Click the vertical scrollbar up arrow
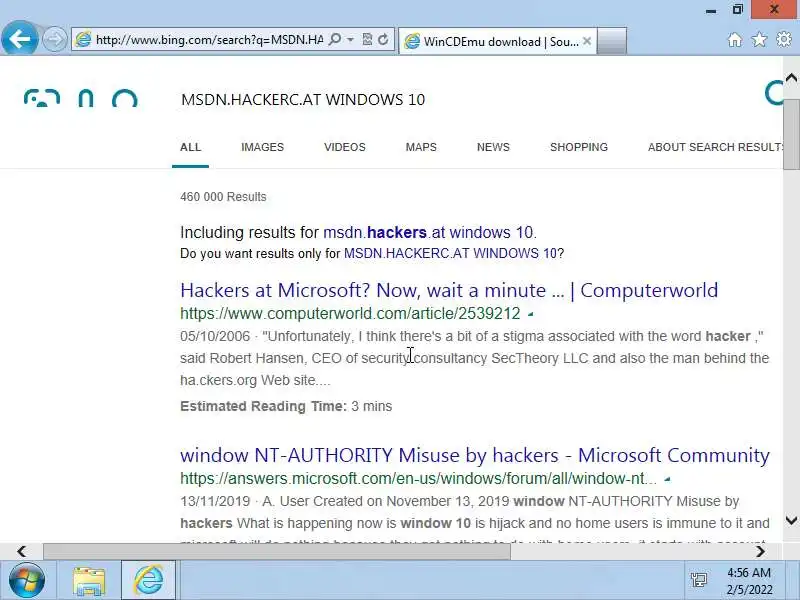This screenshot has width=800, height=600. (791, 78)
